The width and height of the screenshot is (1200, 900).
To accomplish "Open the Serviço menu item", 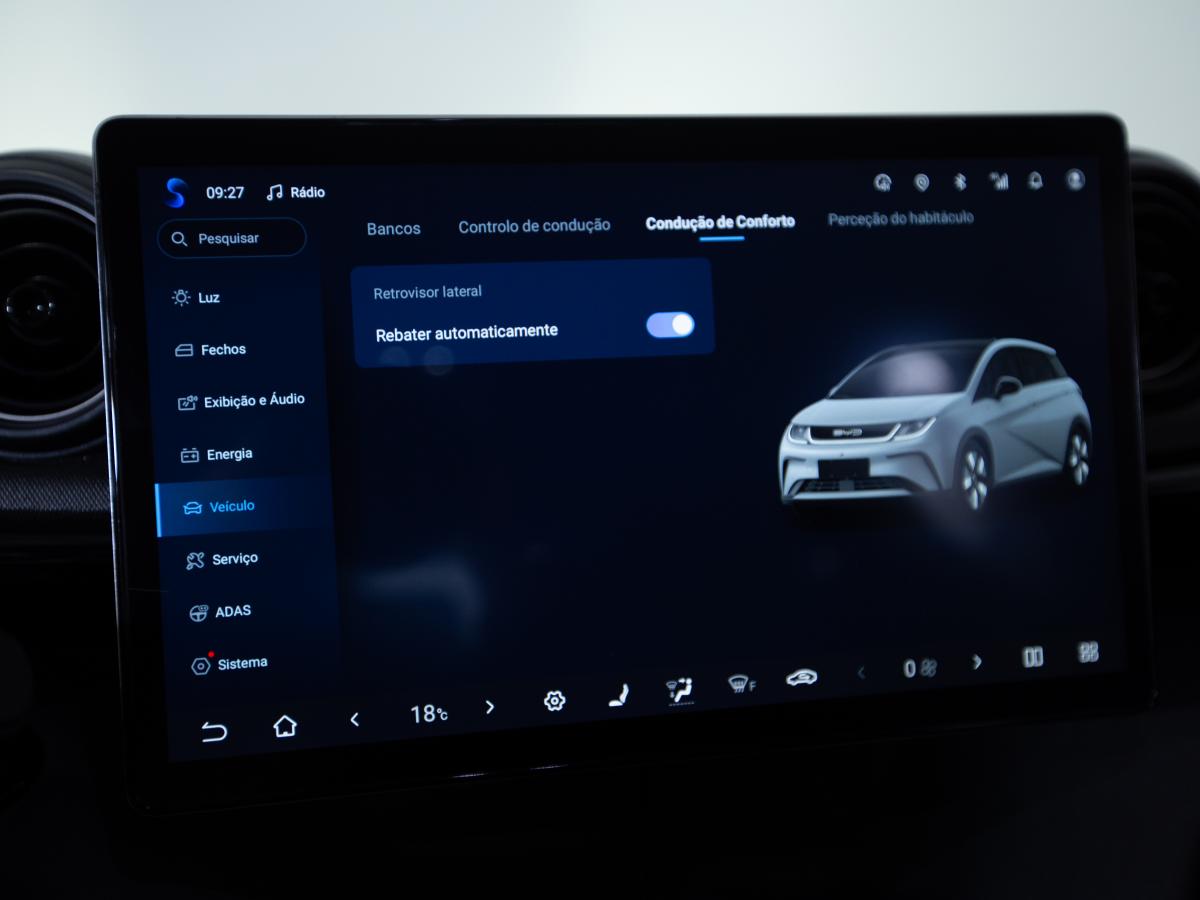I will (222, 560).
